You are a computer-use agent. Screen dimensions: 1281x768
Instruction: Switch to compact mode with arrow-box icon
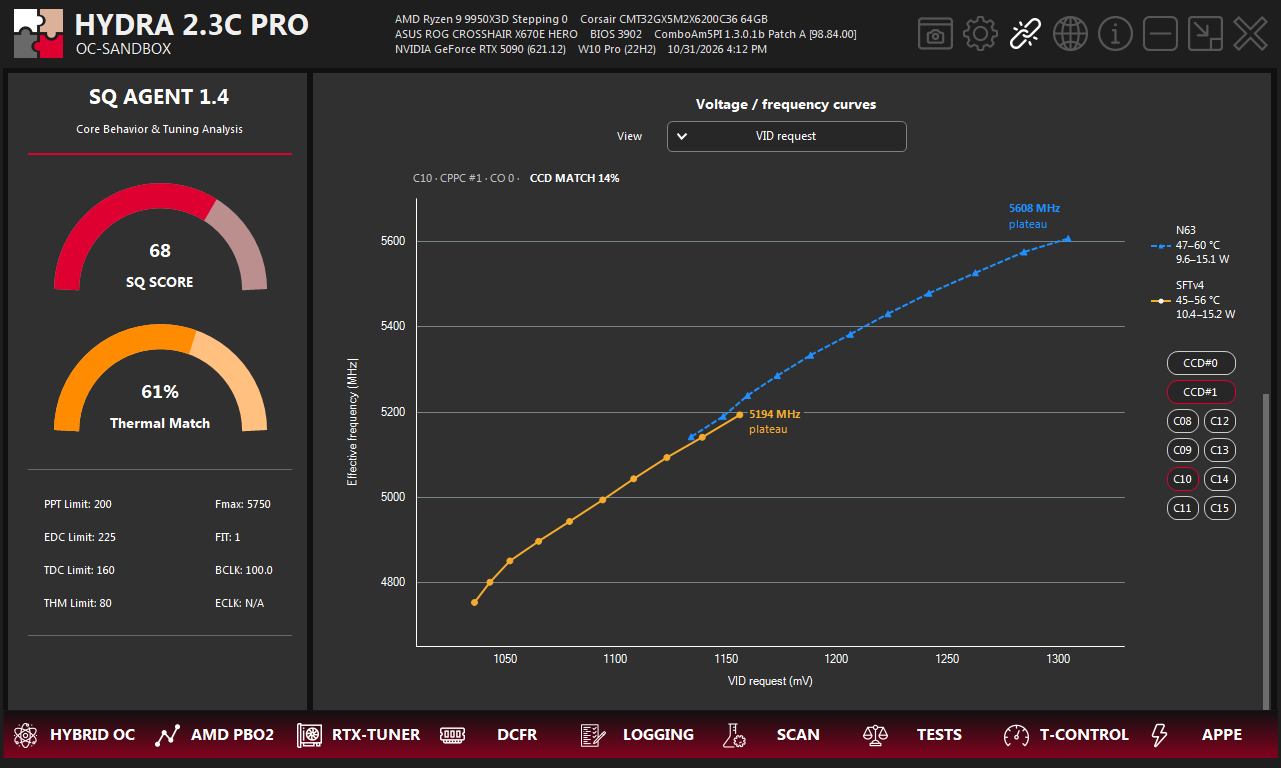click(1205, 35)
